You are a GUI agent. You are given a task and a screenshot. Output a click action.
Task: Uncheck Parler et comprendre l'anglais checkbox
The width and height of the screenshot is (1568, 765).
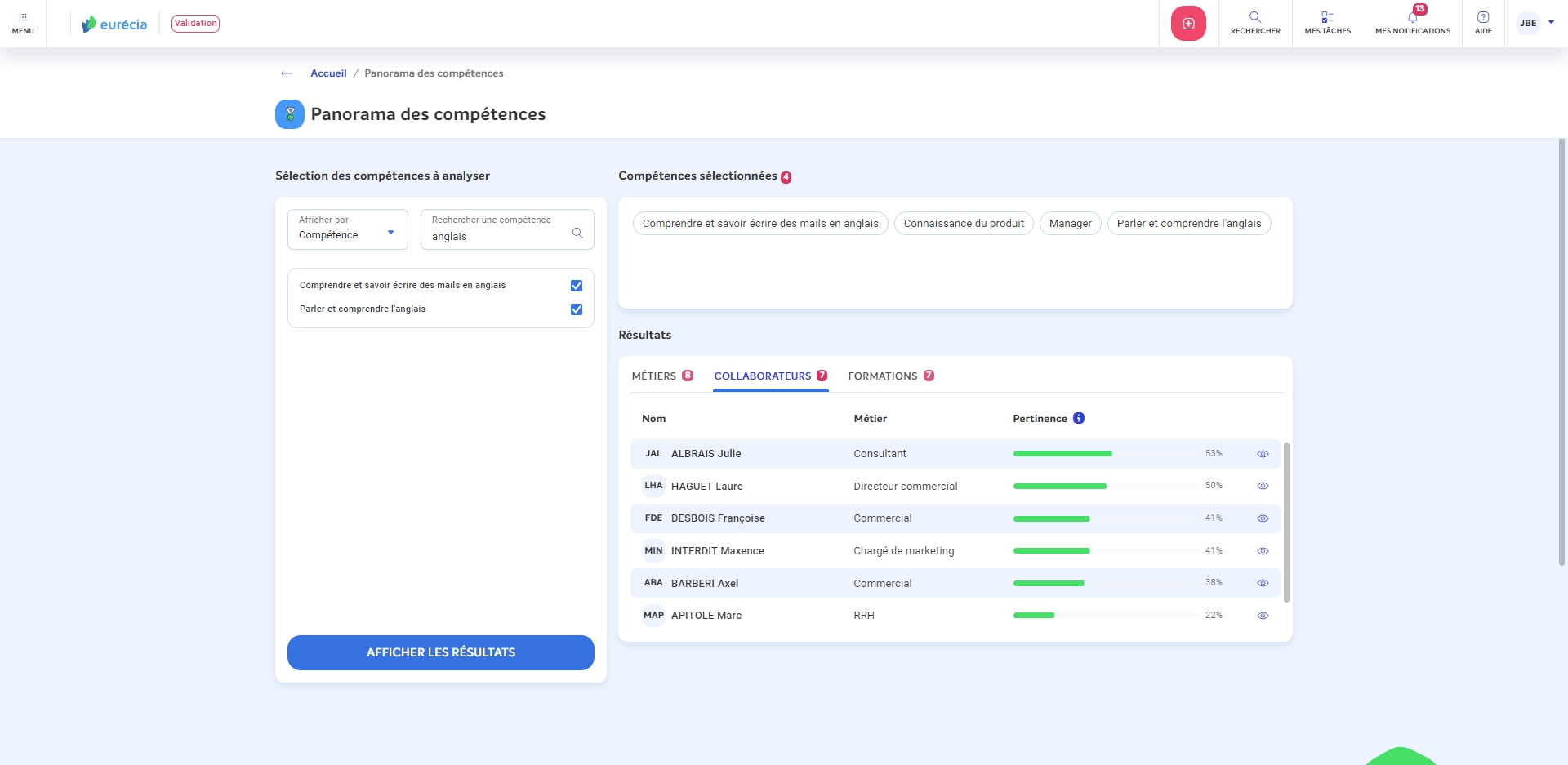[x=577, y=309]
